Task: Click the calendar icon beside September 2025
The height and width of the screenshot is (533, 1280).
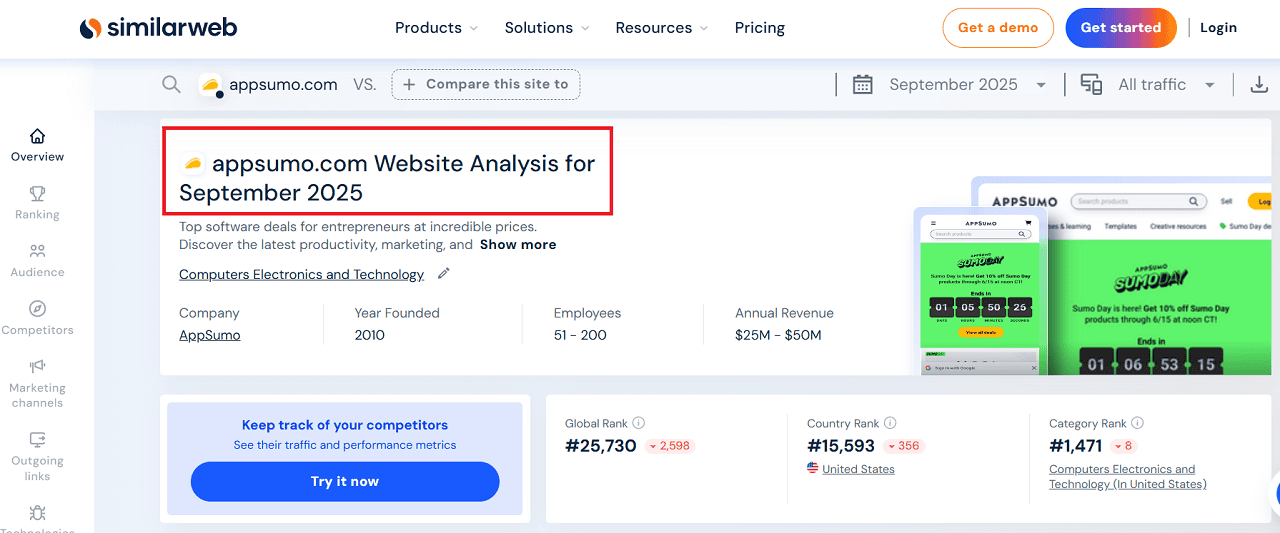Action: tap(862, 85)
